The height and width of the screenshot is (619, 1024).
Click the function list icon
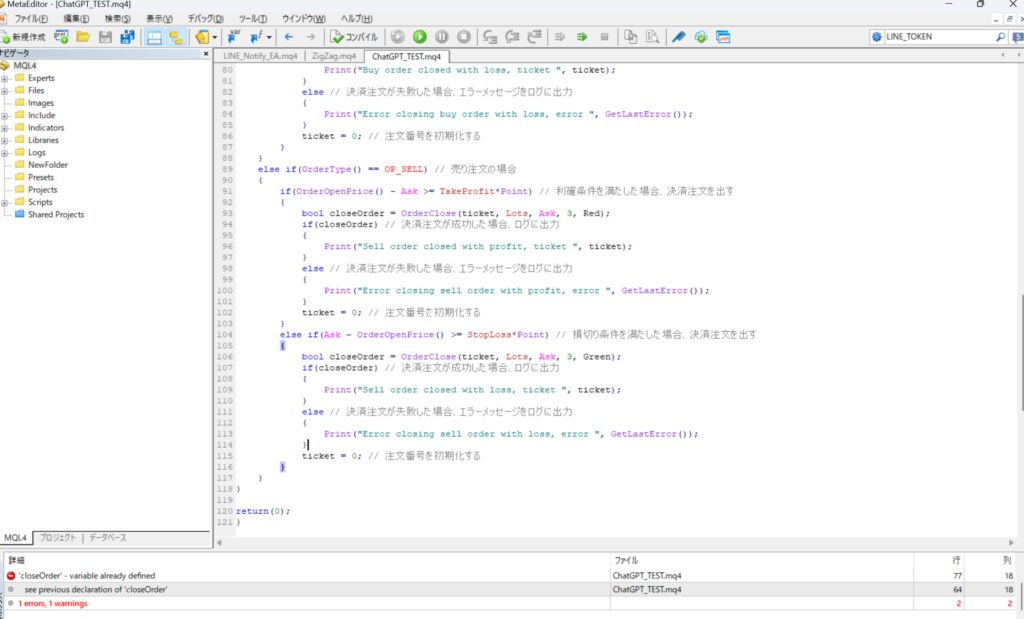tap(256, 37)
